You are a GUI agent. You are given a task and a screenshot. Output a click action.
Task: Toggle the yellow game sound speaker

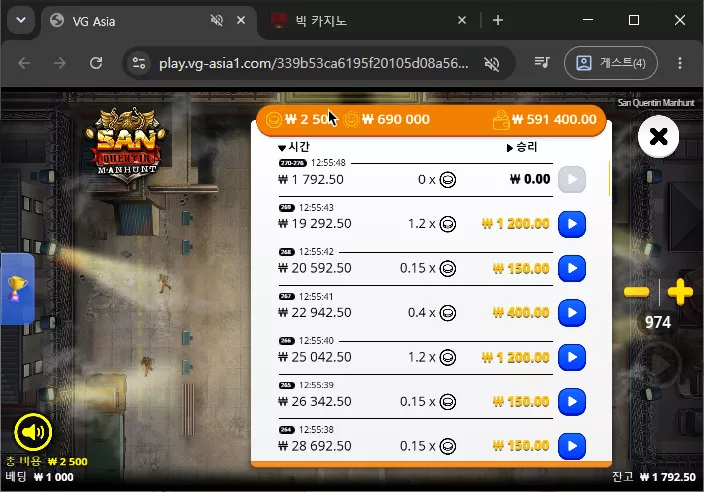tap(33, 432)
